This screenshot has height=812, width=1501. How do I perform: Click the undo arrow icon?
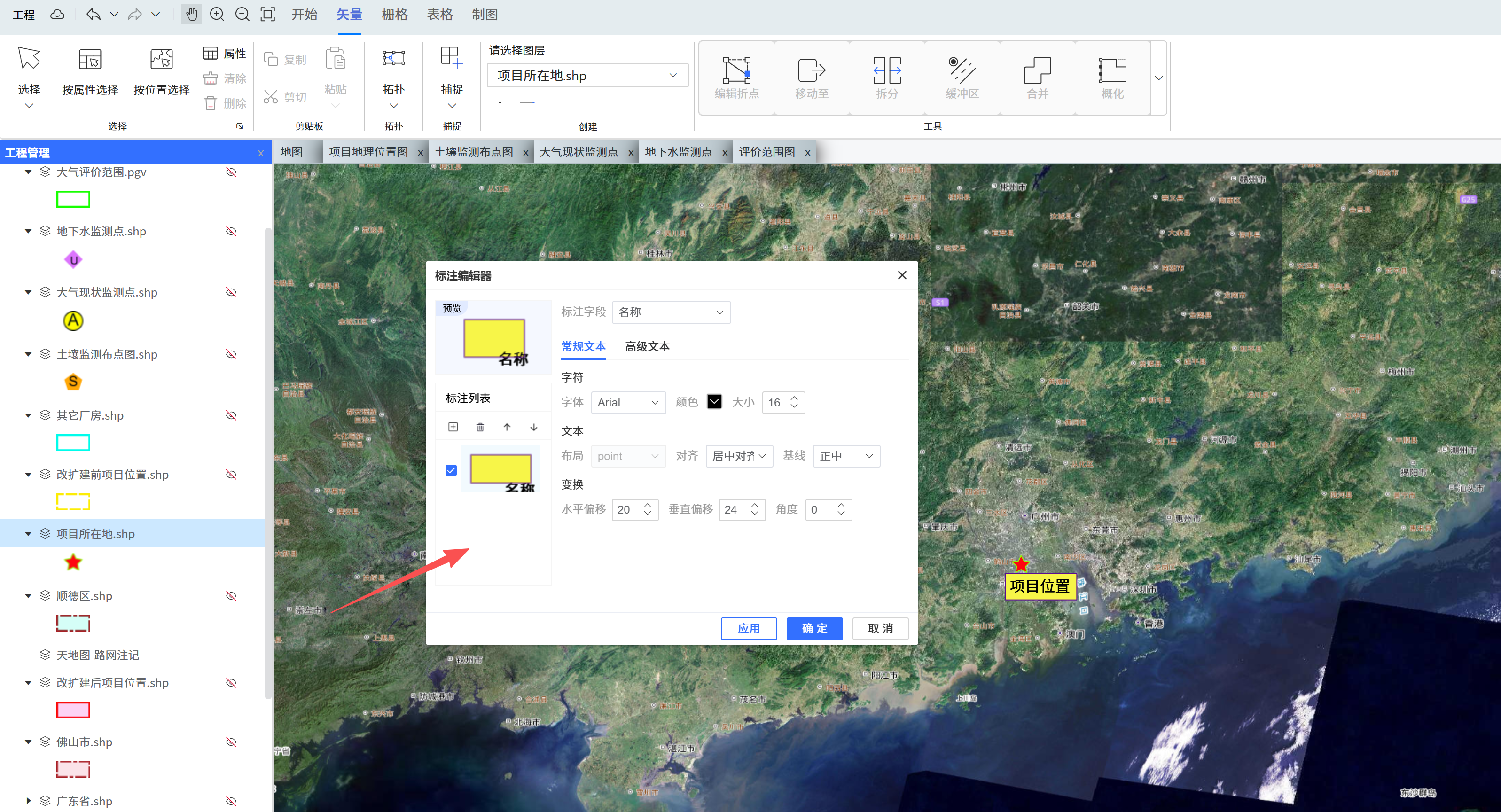point(93,15)
